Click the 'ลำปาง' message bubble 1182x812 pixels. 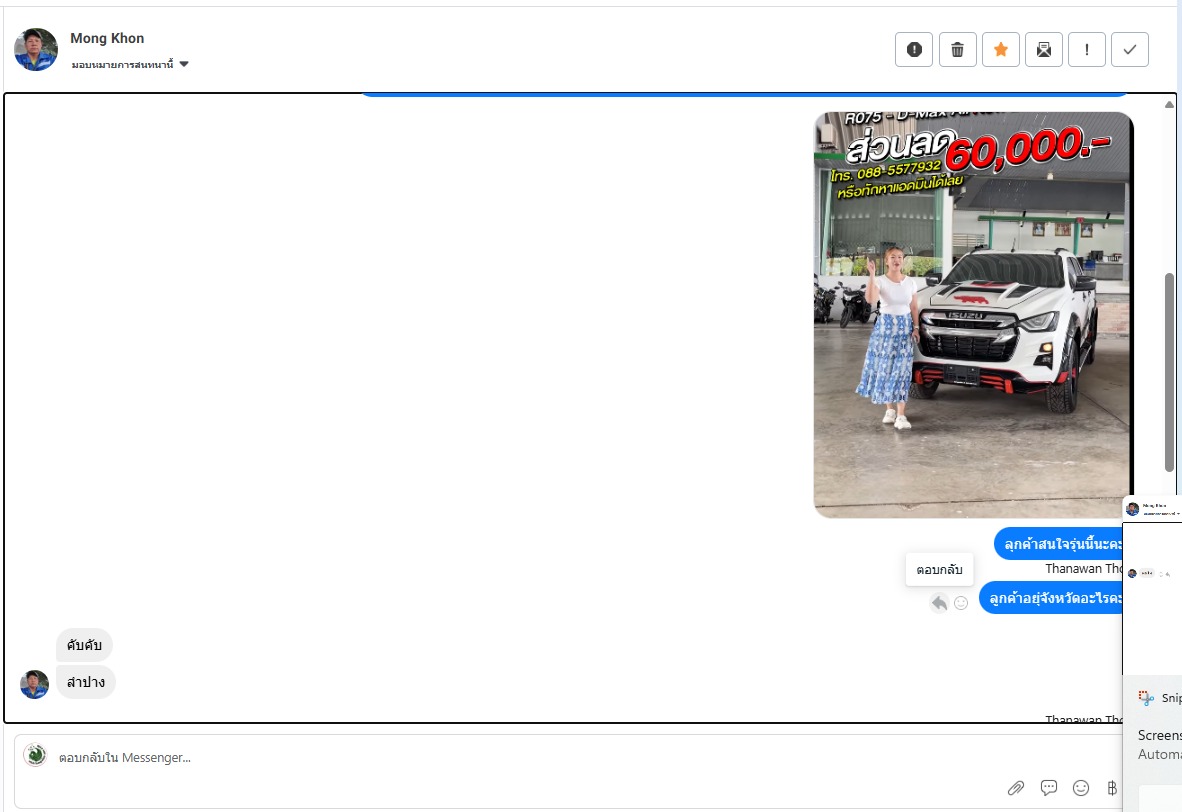86,682
